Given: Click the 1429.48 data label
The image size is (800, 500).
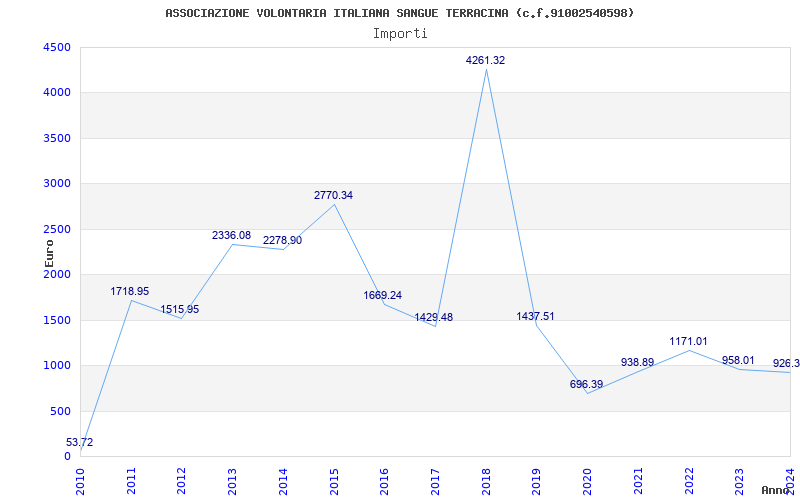Looking at the screenshot, I should click(434, 317).
